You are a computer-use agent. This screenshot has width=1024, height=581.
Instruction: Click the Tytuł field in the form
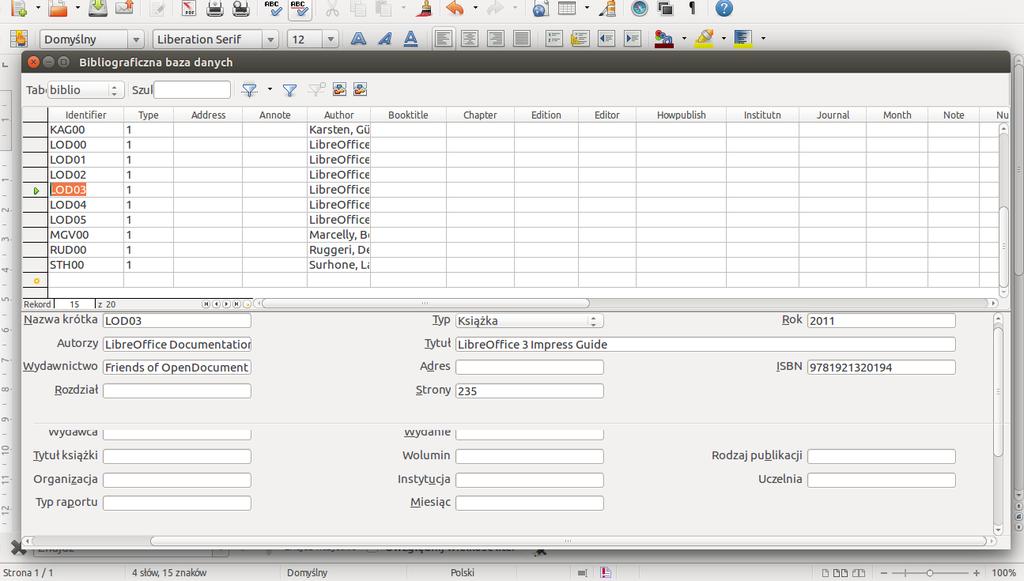coord(705,345)
